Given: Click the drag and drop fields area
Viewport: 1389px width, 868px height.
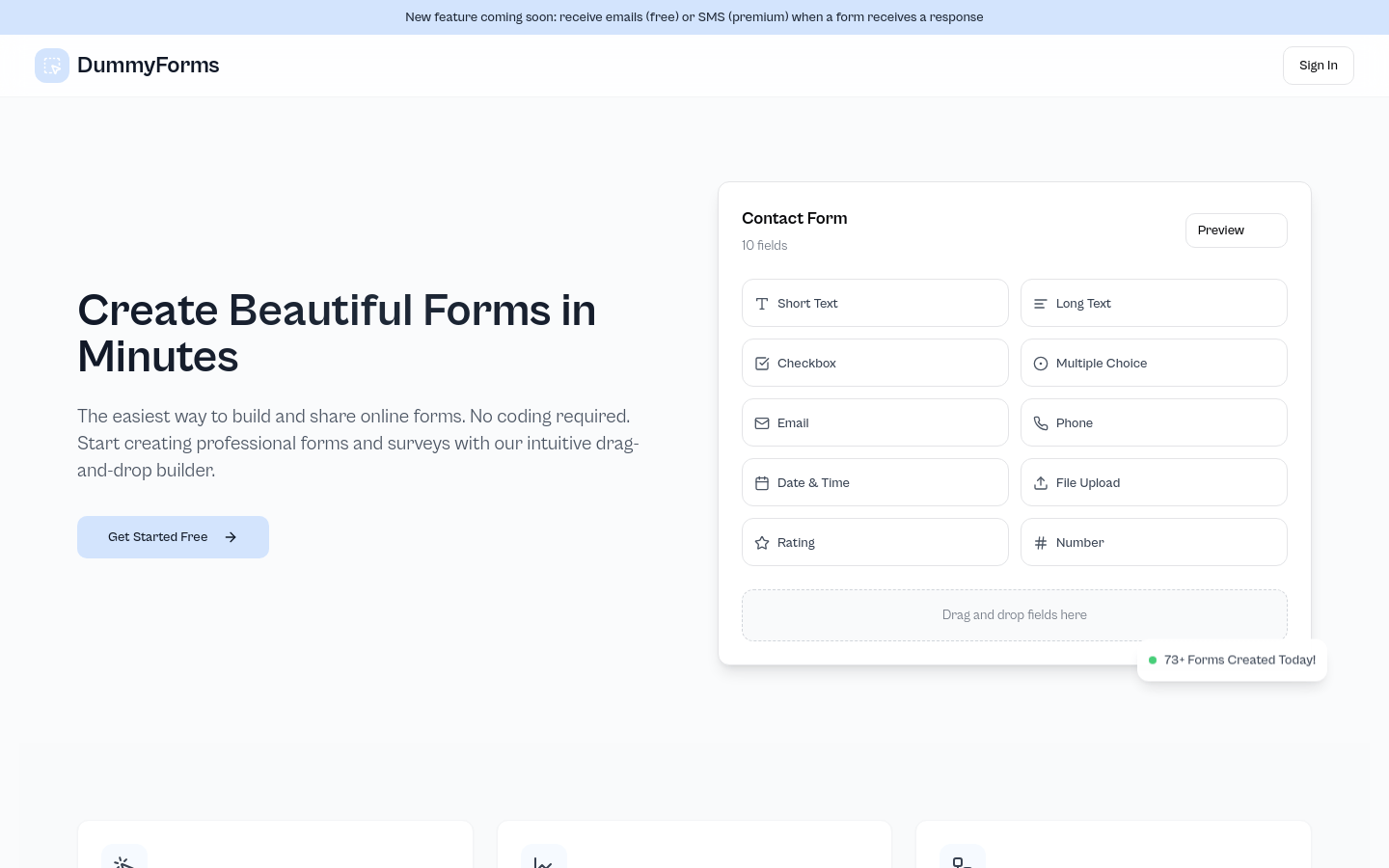Looking at the screenshot, I should pyautogui.click(x=1015, y=615).
